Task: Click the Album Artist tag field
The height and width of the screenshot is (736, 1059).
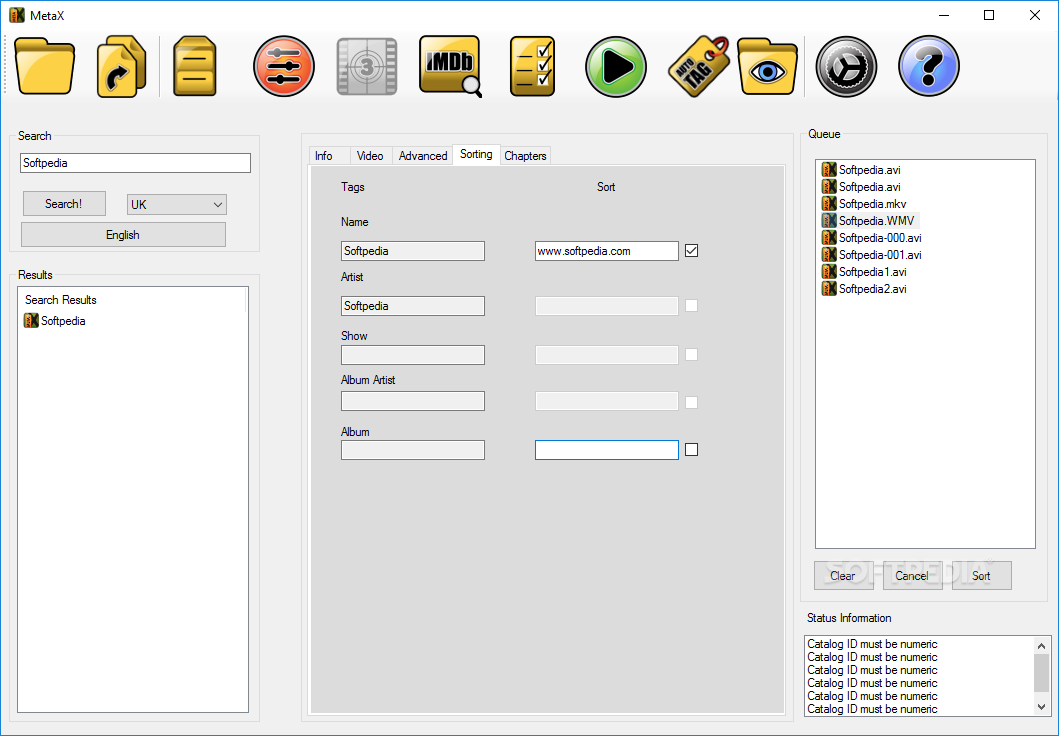Action: click(413, 401)
